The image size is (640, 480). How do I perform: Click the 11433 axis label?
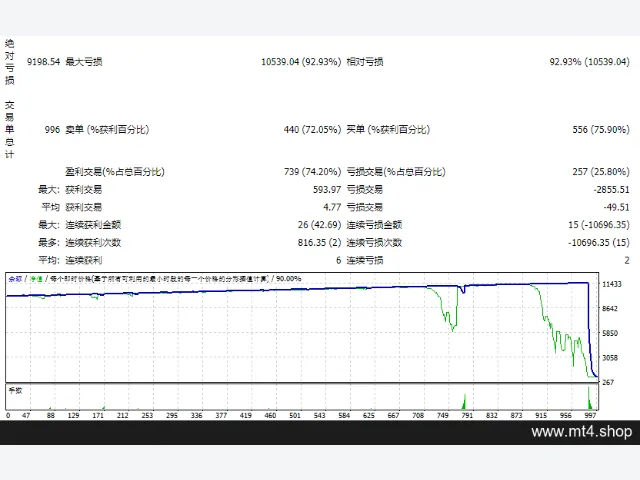tap(612, 284)
